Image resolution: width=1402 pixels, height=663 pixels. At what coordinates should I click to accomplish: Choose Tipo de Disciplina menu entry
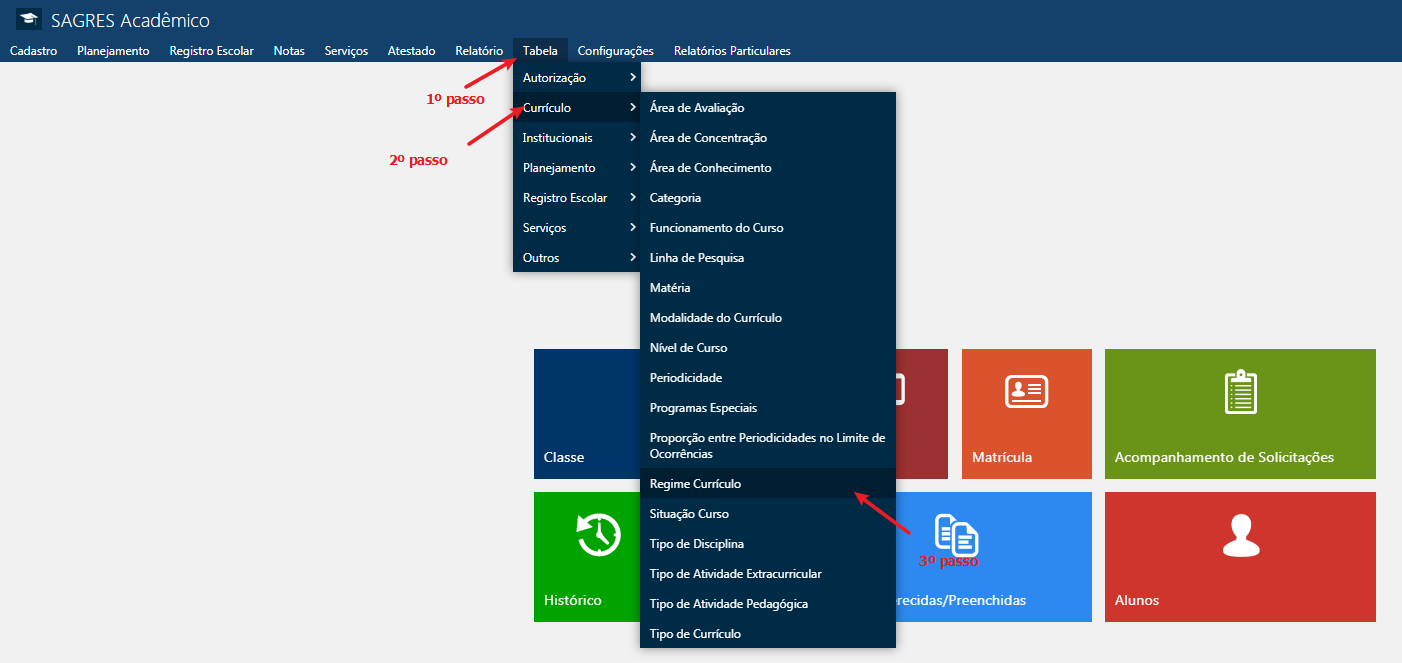[x=696, y=544]
